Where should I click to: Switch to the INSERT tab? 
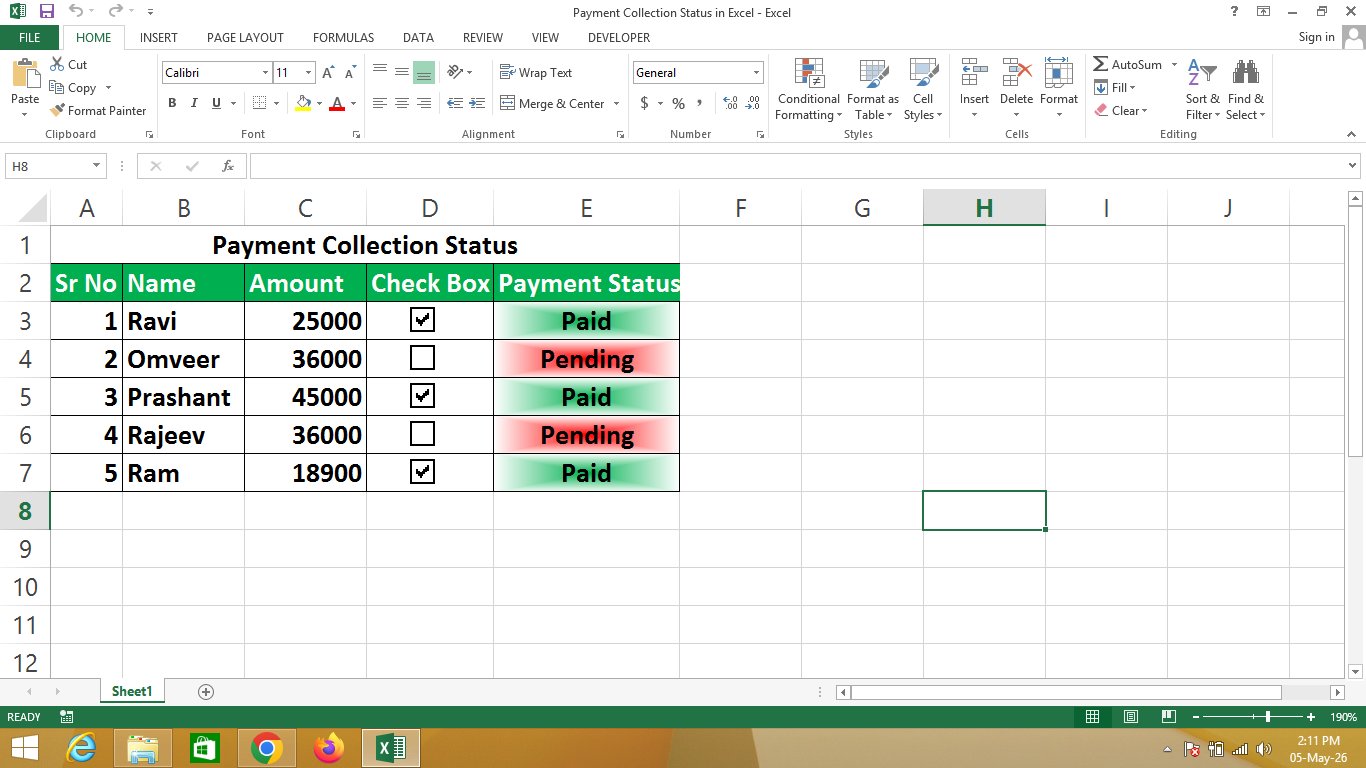coord(159,38)
